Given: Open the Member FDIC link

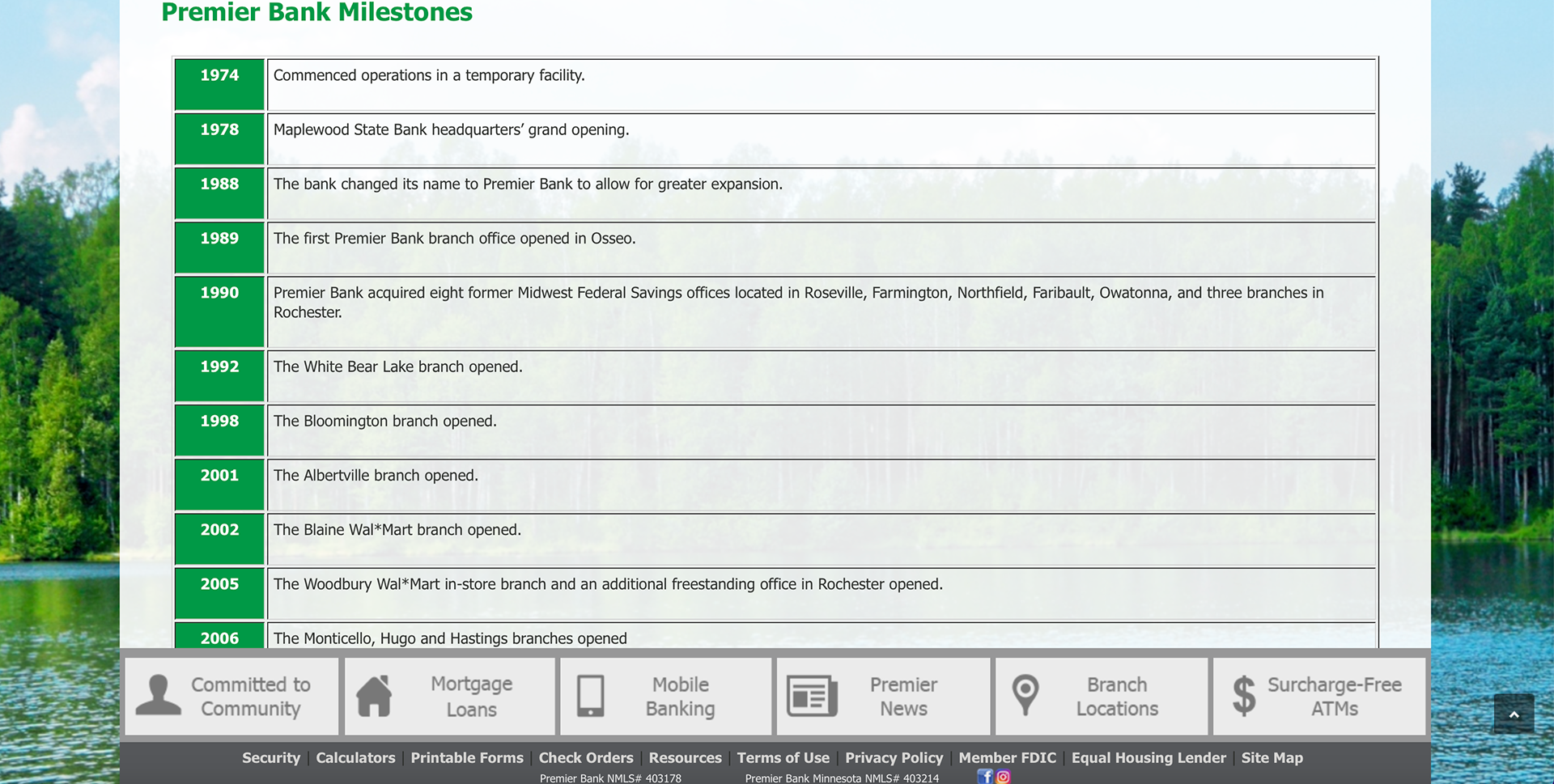Looking at the screenshot, I should [x=1008, y=758].
